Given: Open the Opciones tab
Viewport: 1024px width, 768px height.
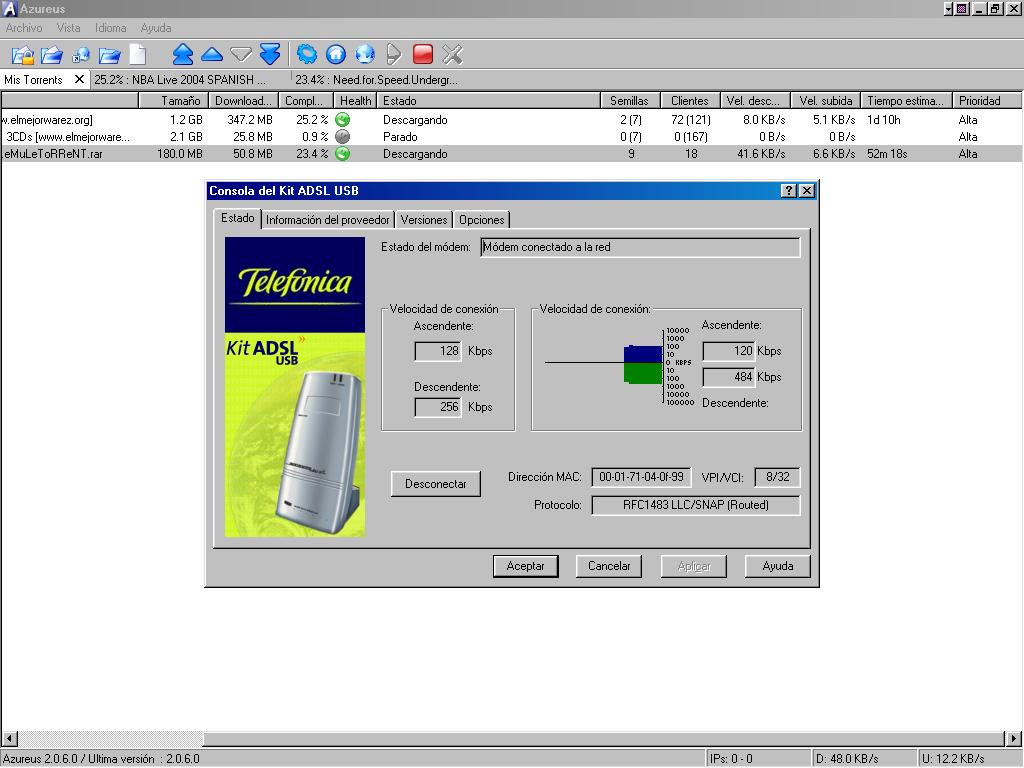Looking at the screenshot, I should (x=481, y=220).
